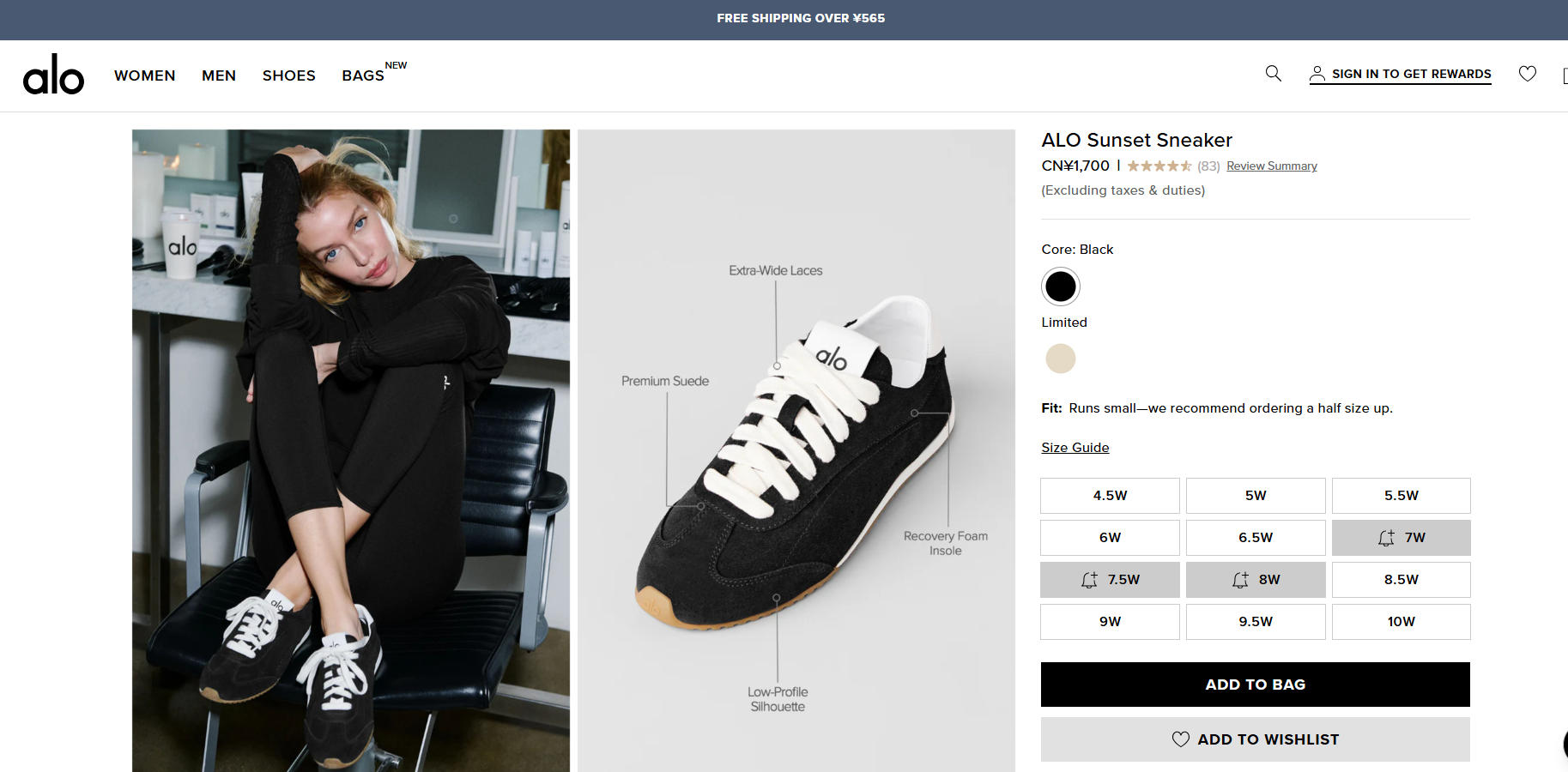Open the search magnifier icon
The height and width of the screenshot is (772, 1568).
[1274, 74]
